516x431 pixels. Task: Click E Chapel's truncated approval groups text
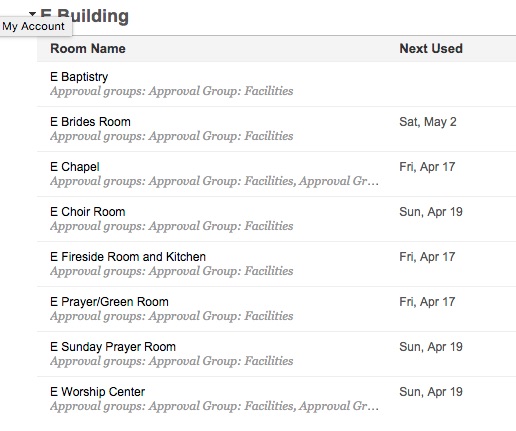pos(214,181)
